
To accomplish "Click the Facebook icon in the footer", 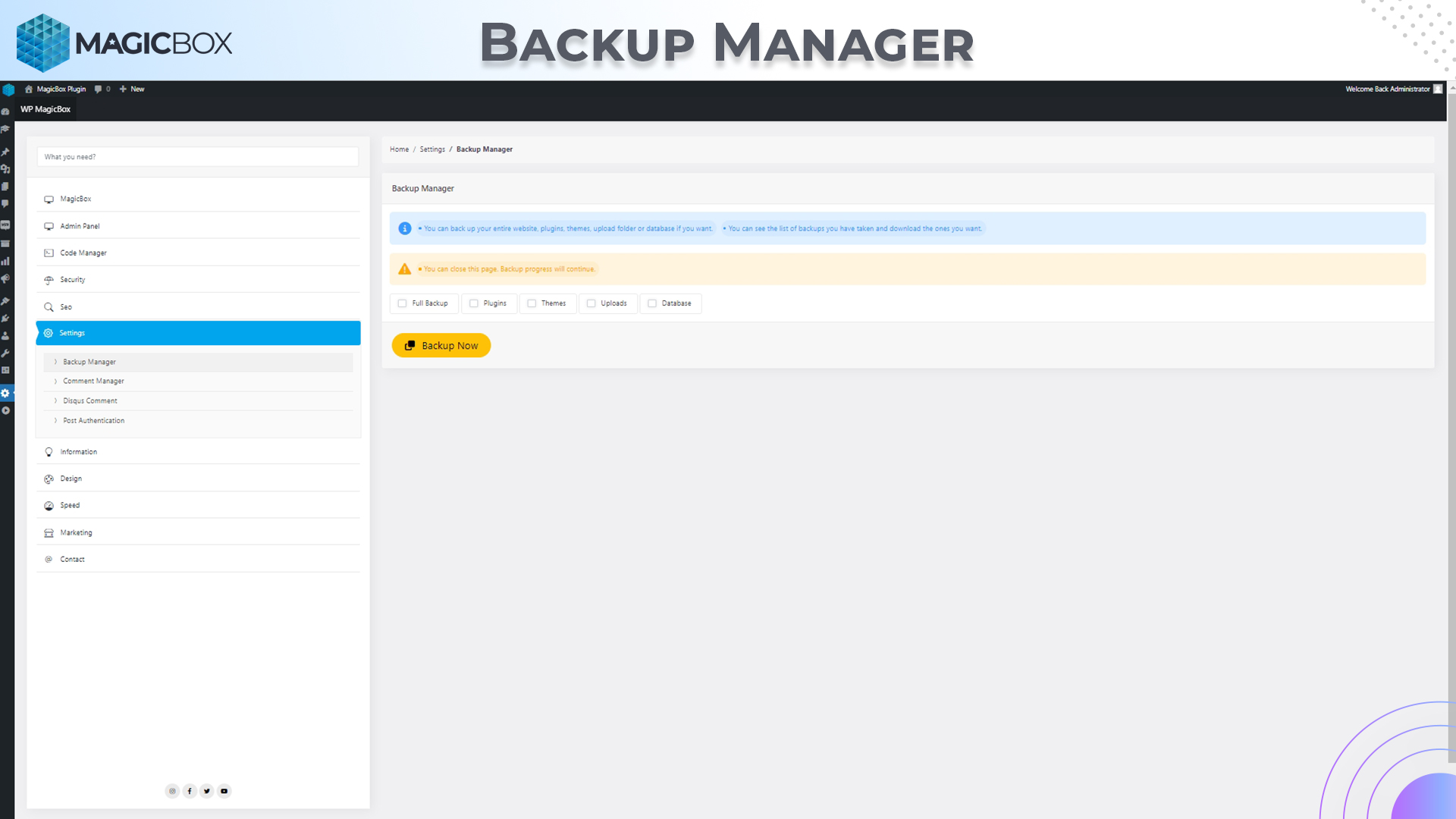I will [x=190, y=791].
